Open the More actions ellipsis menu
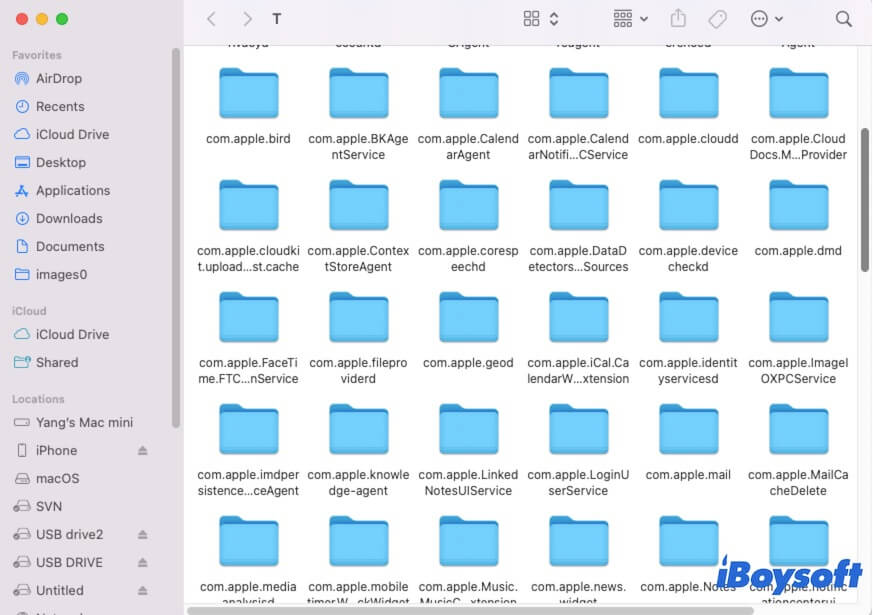Screen dimensions: 873x615 pos(760,18)
